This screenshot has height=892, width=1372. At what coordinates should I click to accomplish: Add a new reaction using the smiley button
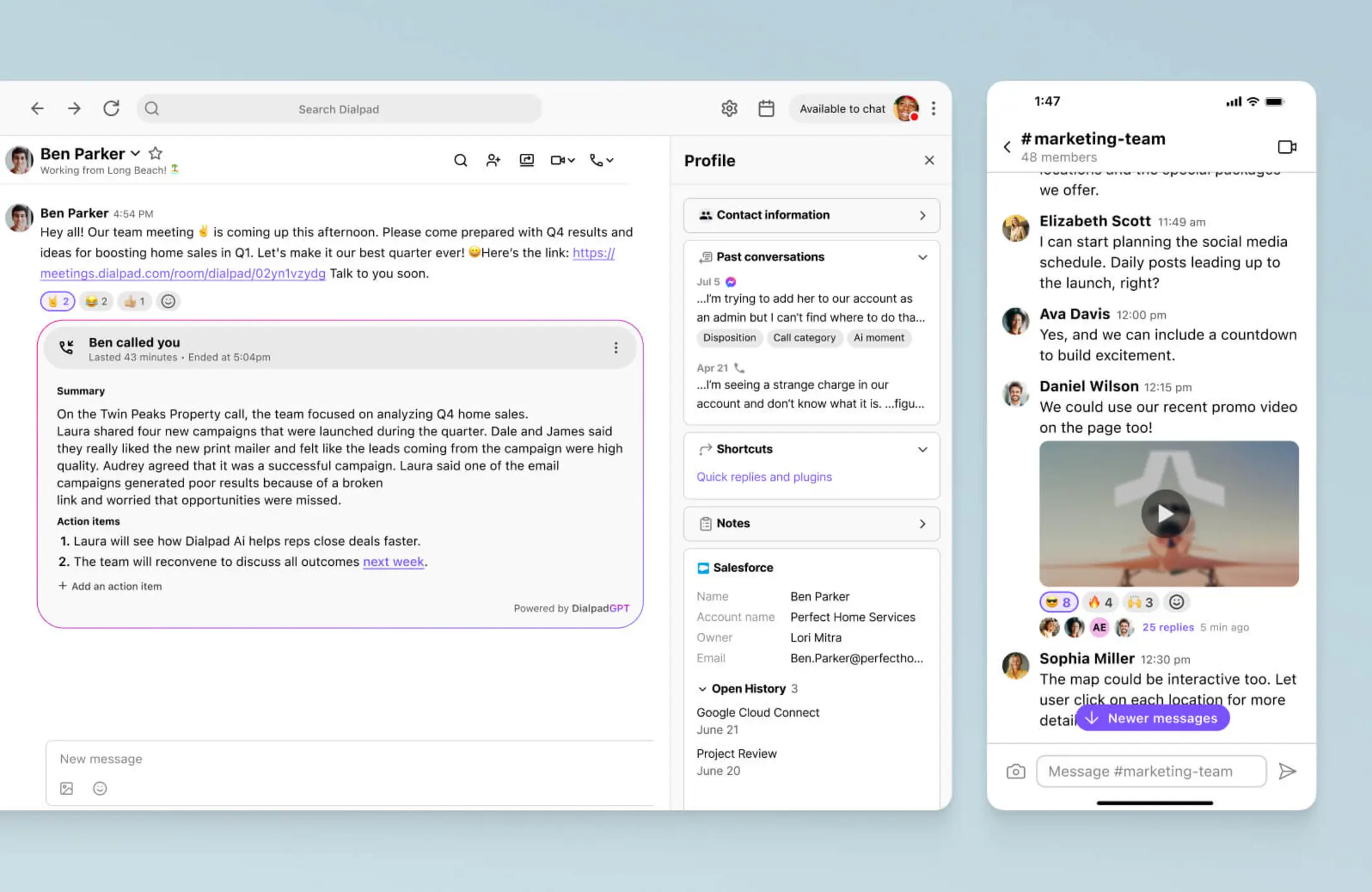point(168,301)
